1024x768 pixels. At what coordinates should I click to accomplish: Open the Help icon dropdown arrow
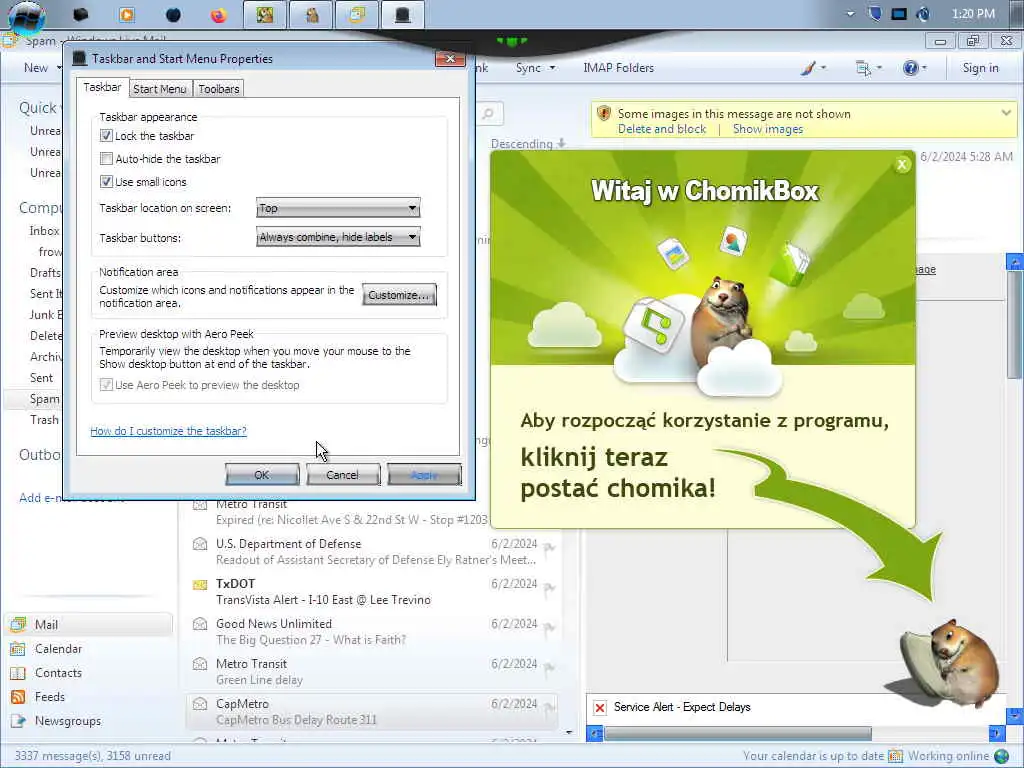pyautogui.click(x=924, y=68)
